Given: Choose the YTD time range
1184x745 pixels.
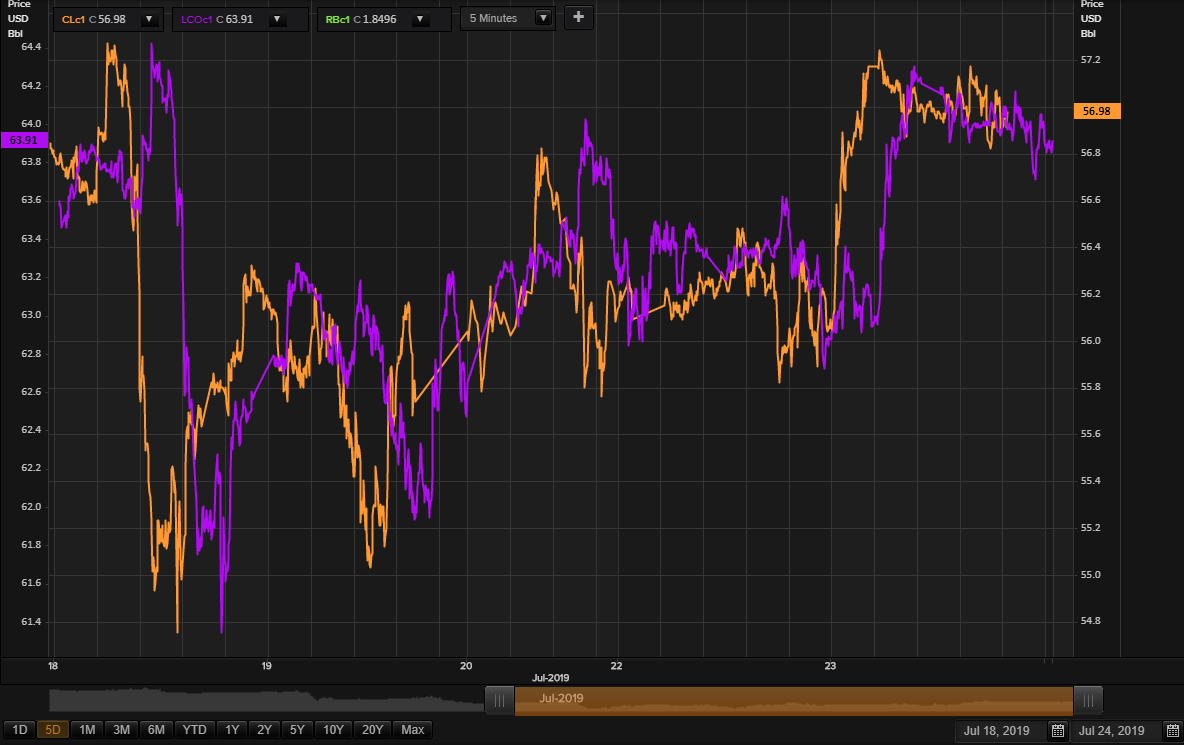Looking at the screenshot, I should 194,730.
